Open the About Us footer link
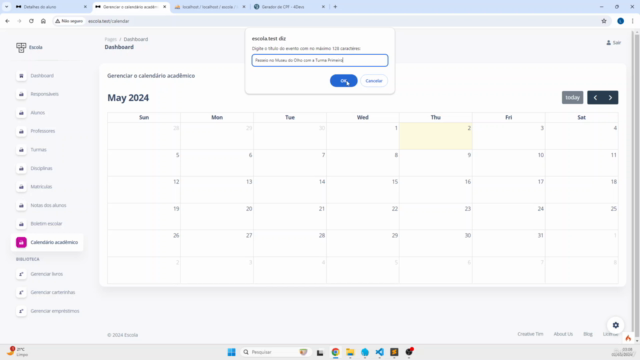Image resolution: width=640 pixels, height=360 pixels. [563, 334]
